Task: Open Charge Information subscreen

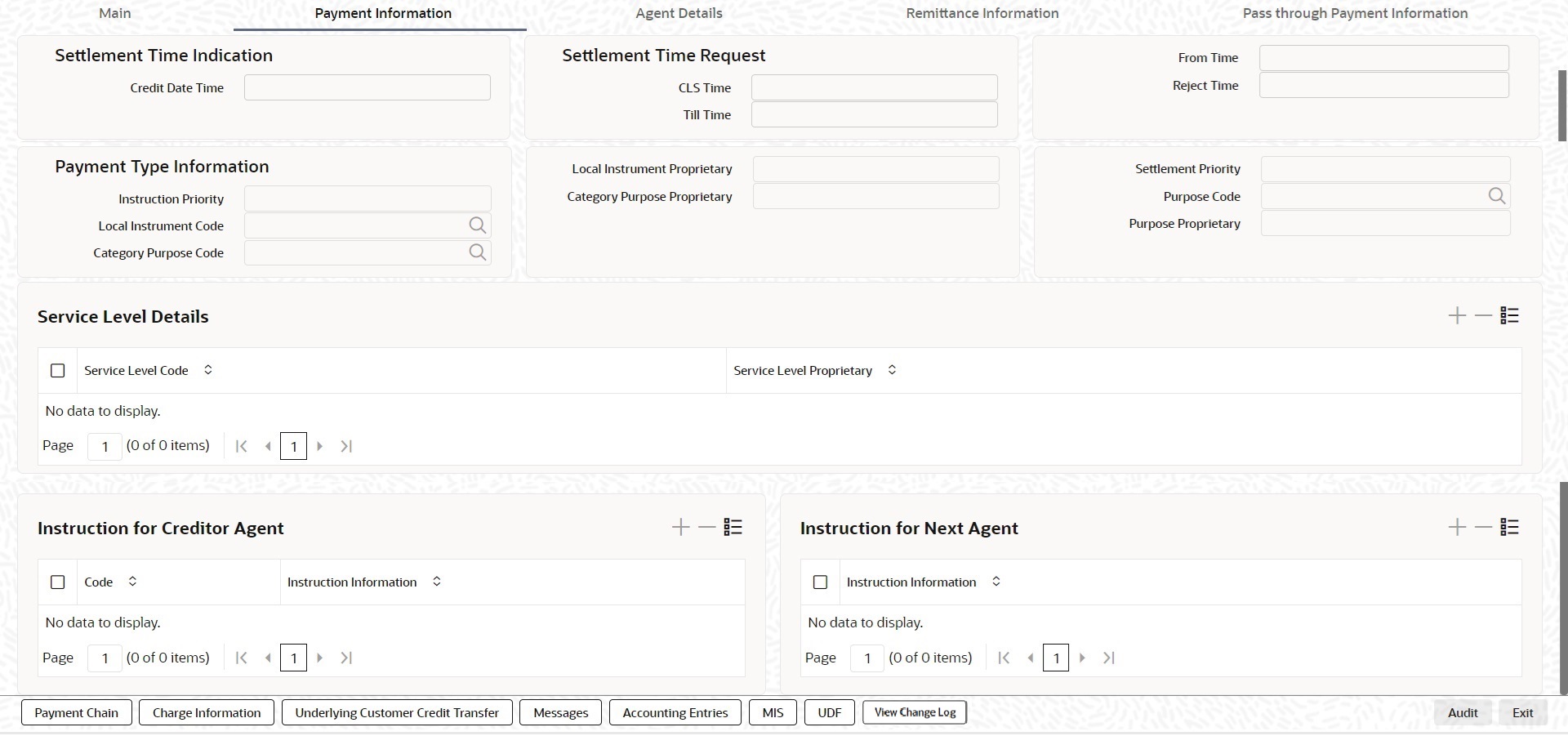Action: tap(207, 712)
